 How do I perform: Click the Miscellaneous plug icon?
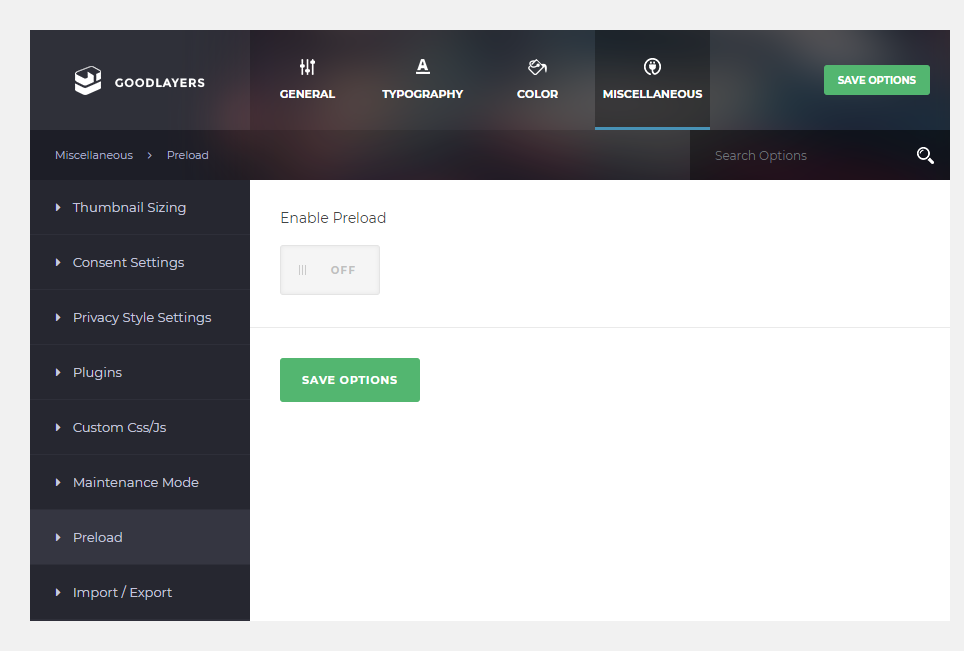click(652, 66)
